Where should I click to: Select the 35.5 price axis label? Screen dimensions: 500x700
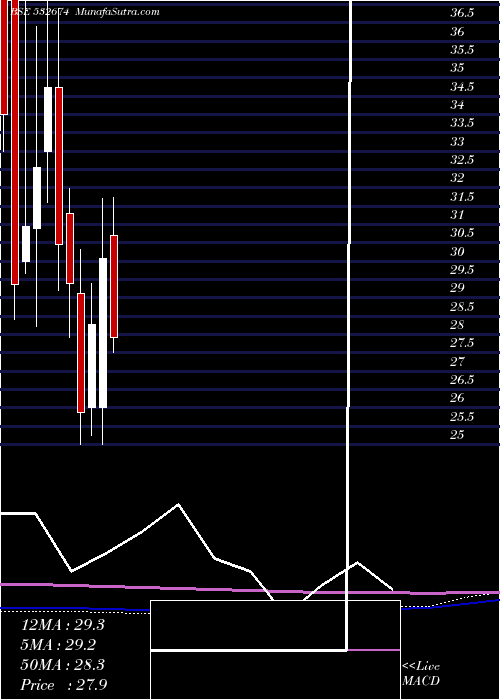click(462, 50)
